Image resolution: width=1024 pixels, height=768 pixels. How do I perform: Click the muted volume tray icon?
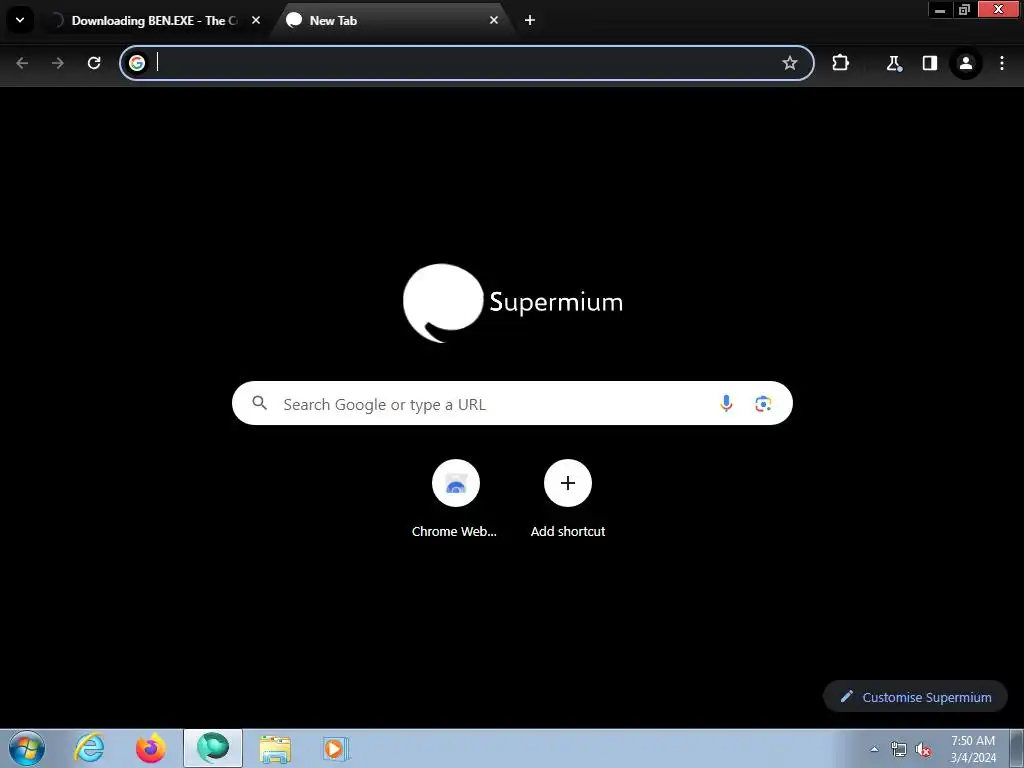click(923, 749)
